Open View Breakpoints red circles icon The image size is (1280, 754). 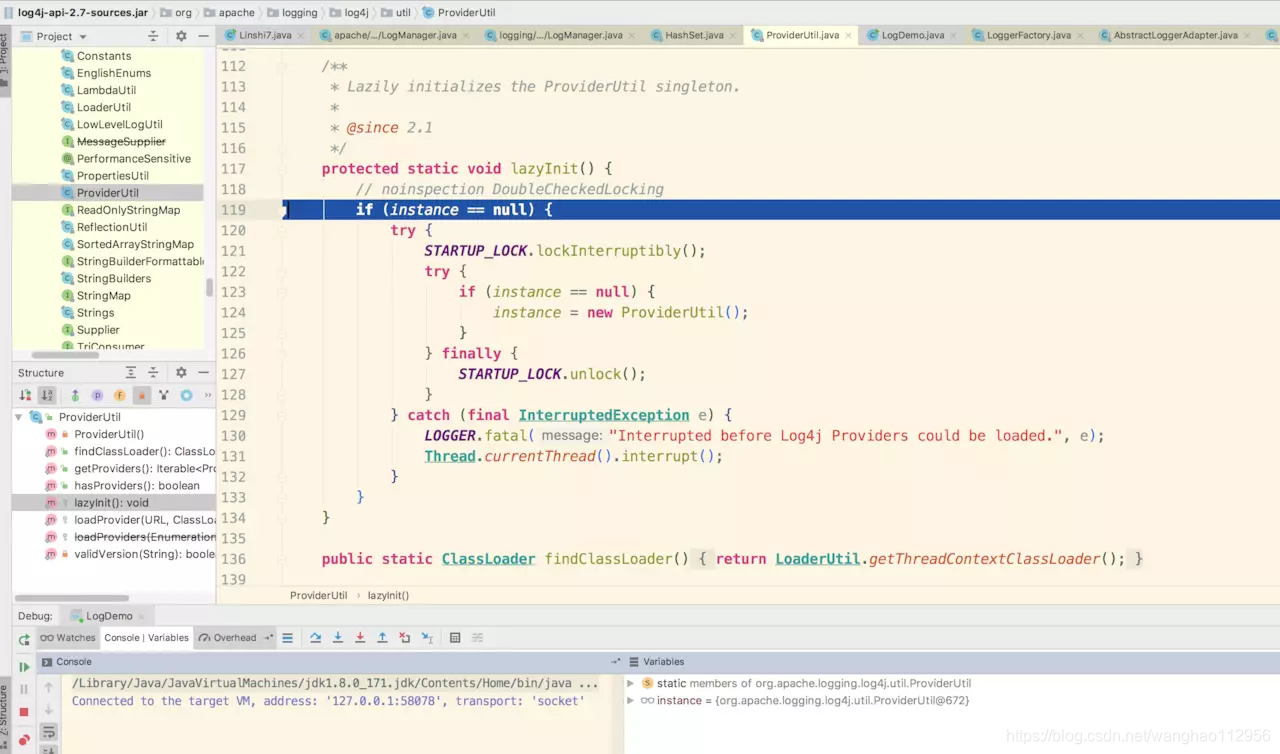point(24,739)
